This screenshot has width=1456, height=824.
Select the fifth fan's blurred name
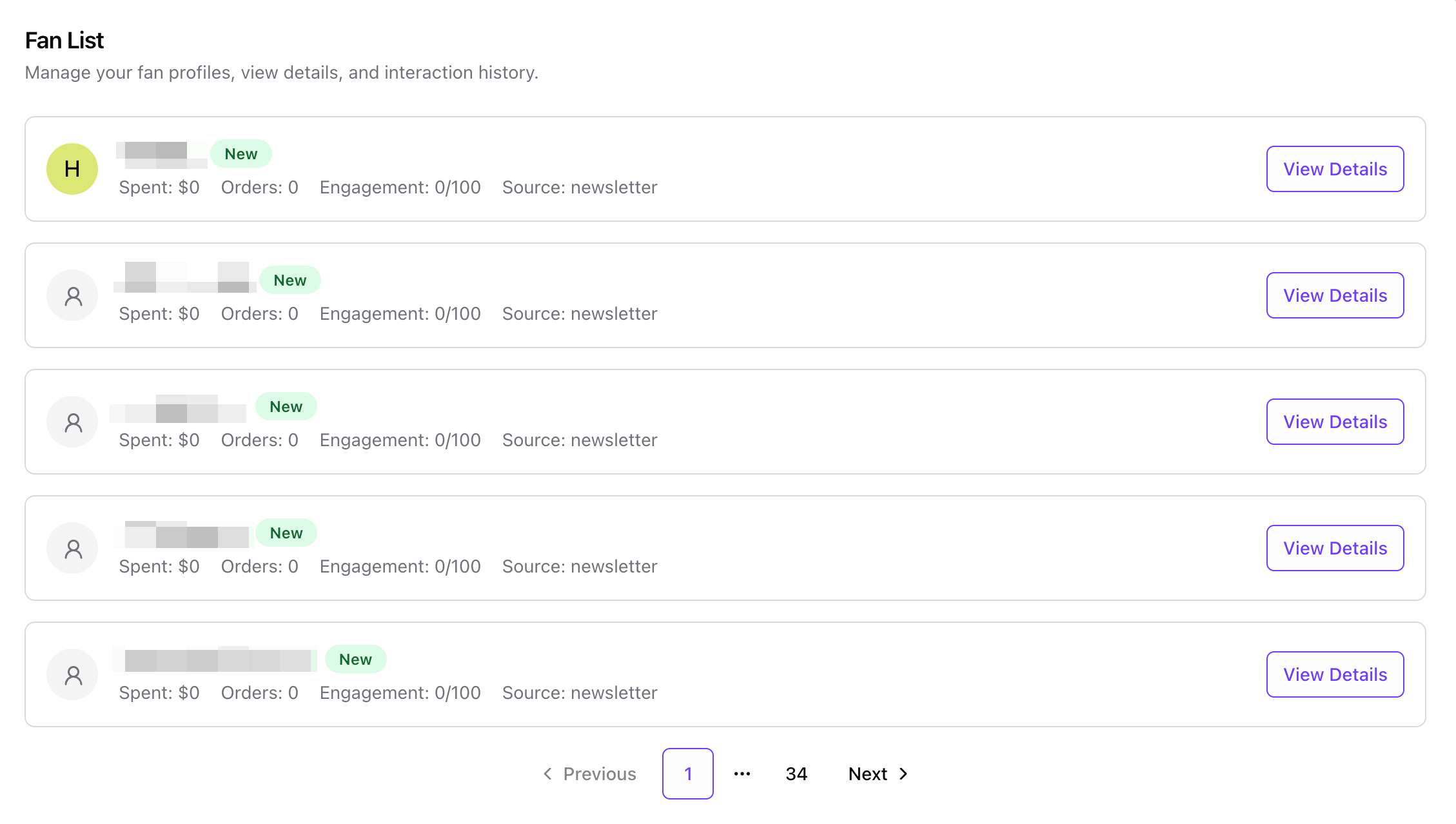coord(215,660)
